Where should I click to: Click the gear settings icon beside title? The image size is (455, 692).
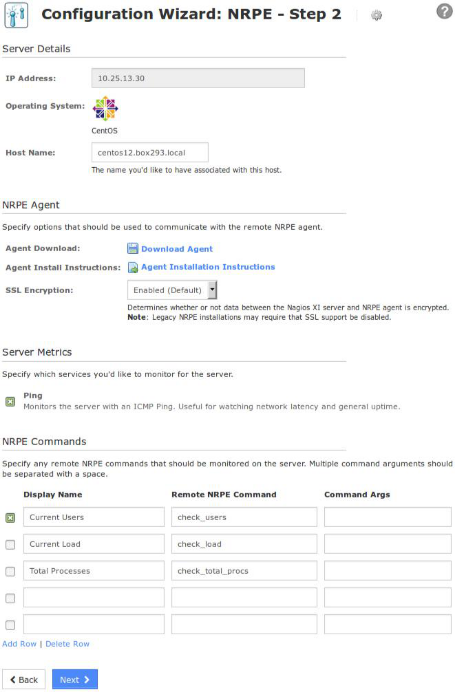click(x=376, y=15)
